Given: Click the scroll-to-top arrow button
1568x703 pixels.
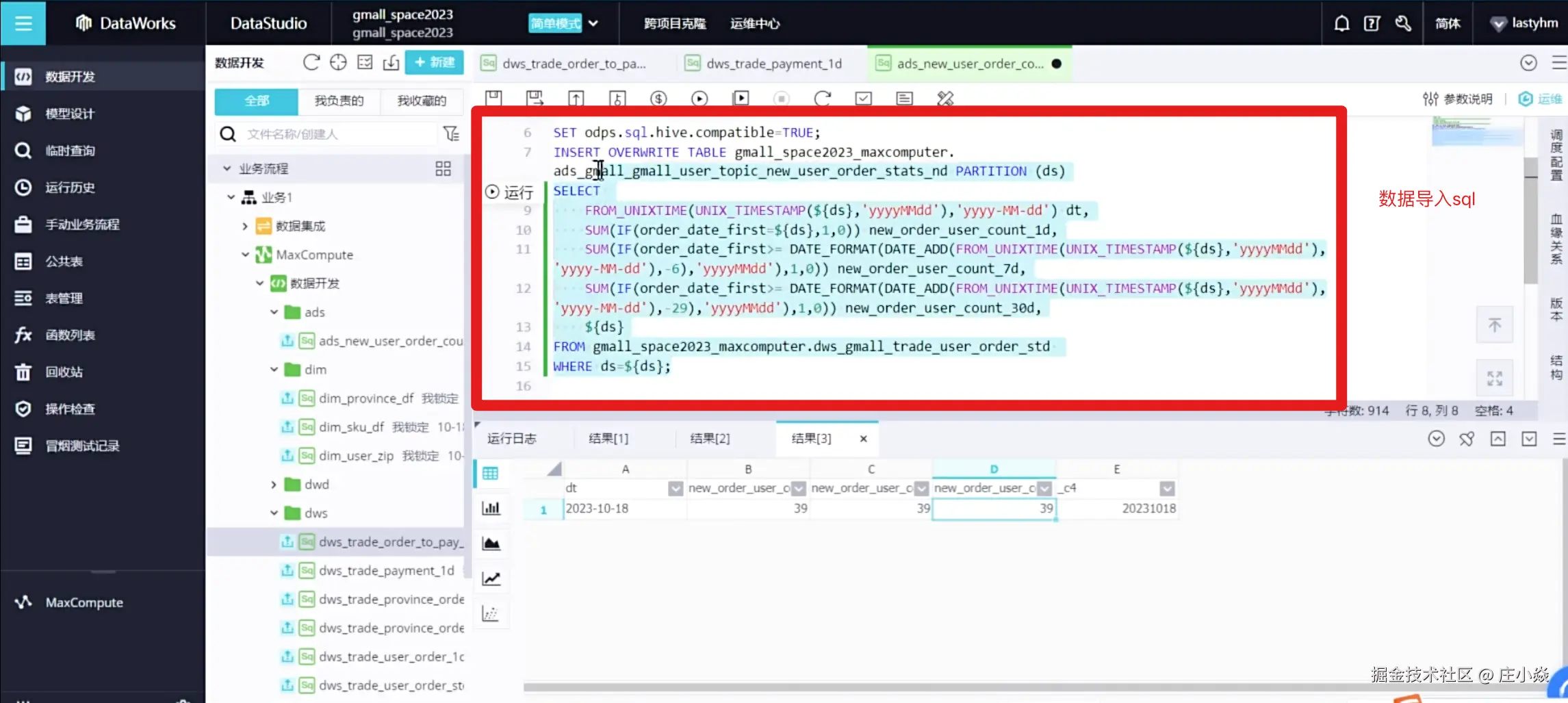Looking at the screenshot, I should tap(1494, 325).
